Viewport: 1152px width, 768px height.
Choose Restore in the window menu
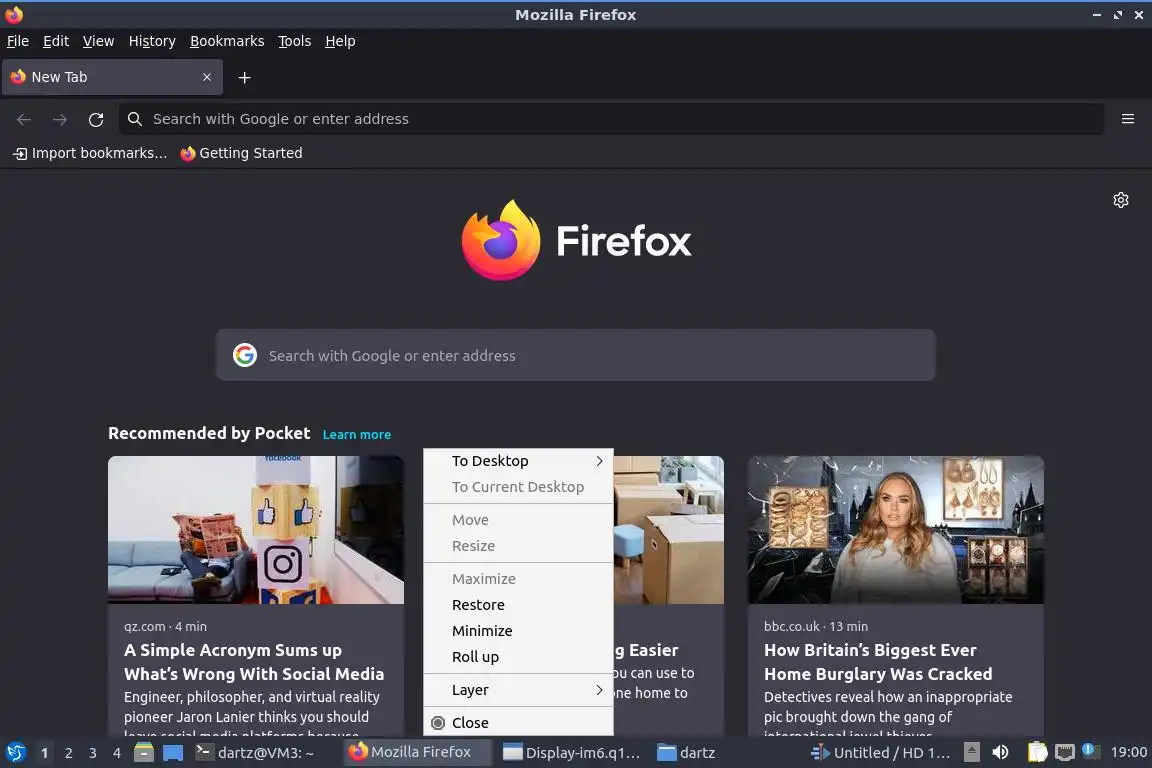518,605
